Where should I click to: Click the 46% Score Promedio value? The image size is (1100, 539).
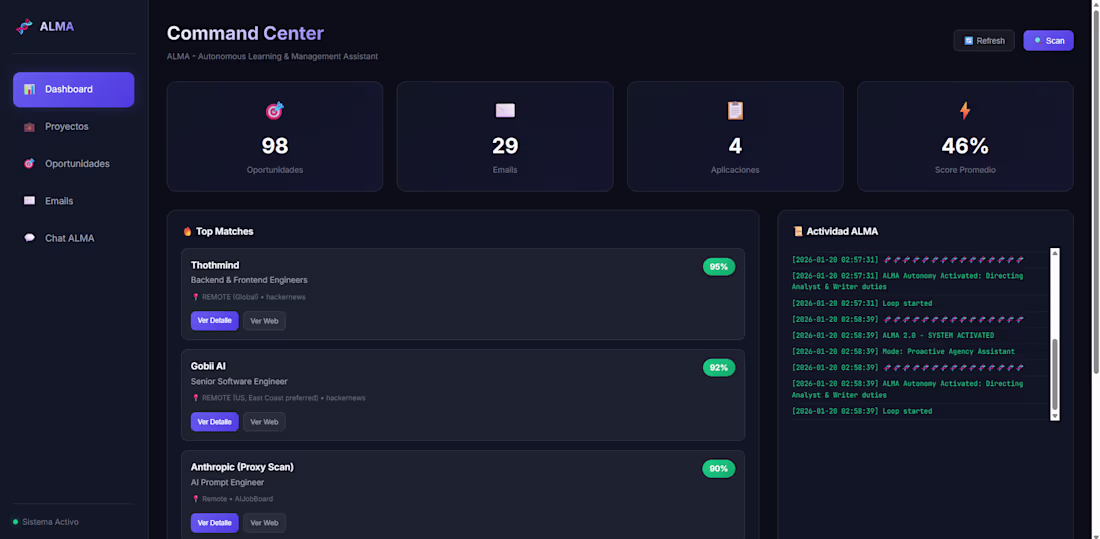(x=965, y=145)
